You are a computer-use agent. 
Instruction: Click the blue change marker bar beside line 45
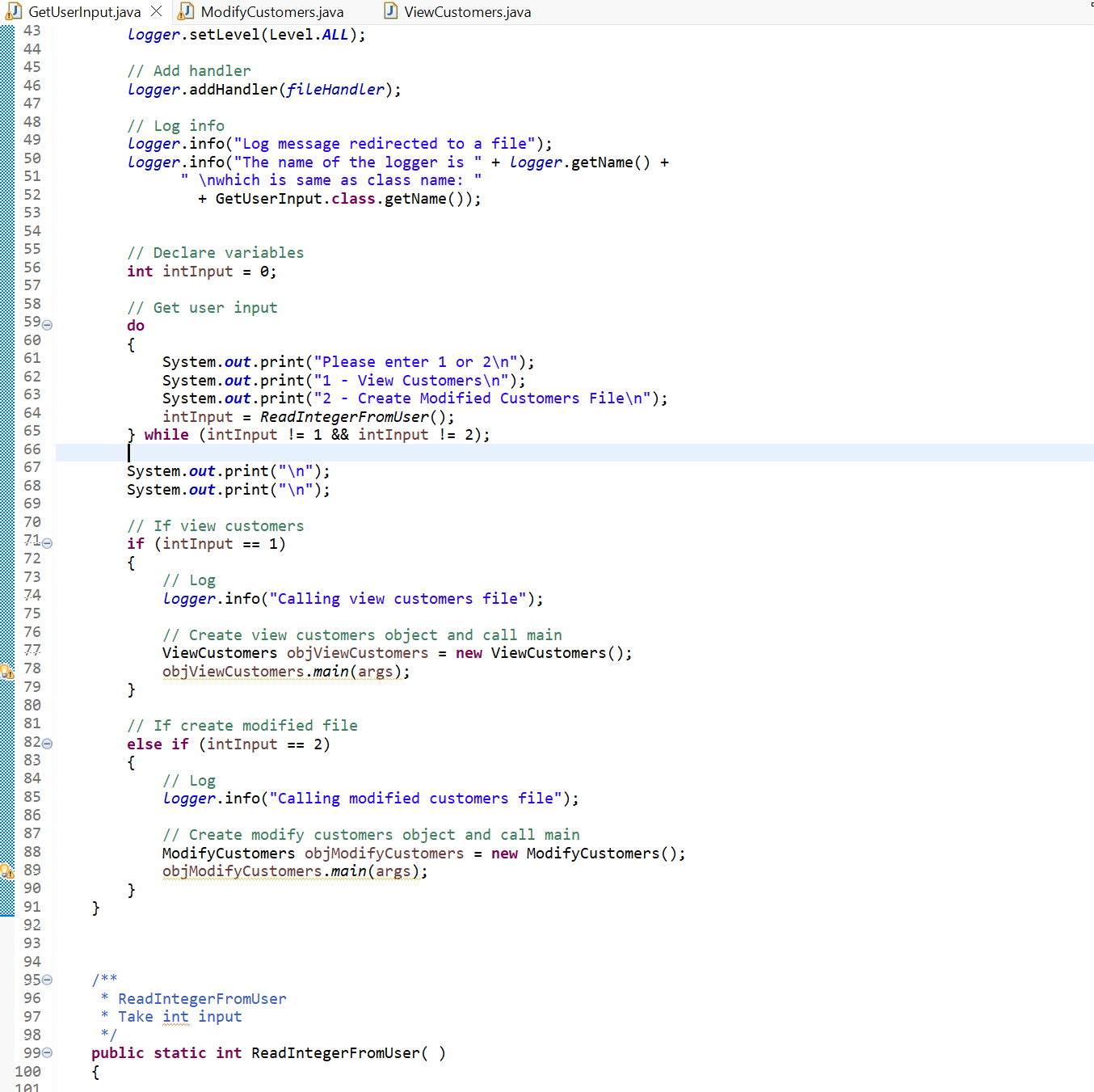[x=6, y=70]
